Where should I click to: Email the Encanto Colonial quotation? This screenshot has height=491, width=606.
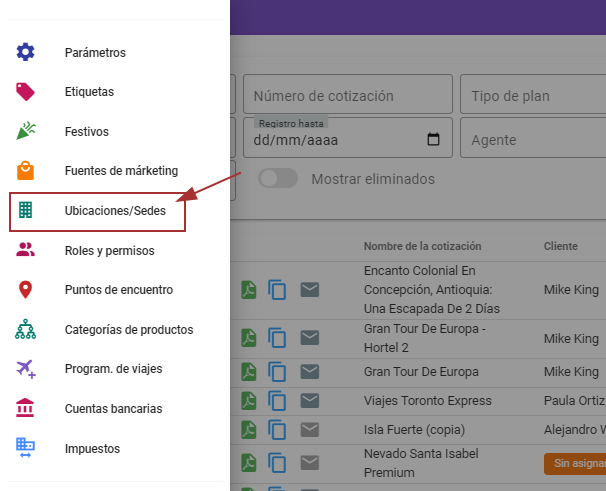pos(310,290)
